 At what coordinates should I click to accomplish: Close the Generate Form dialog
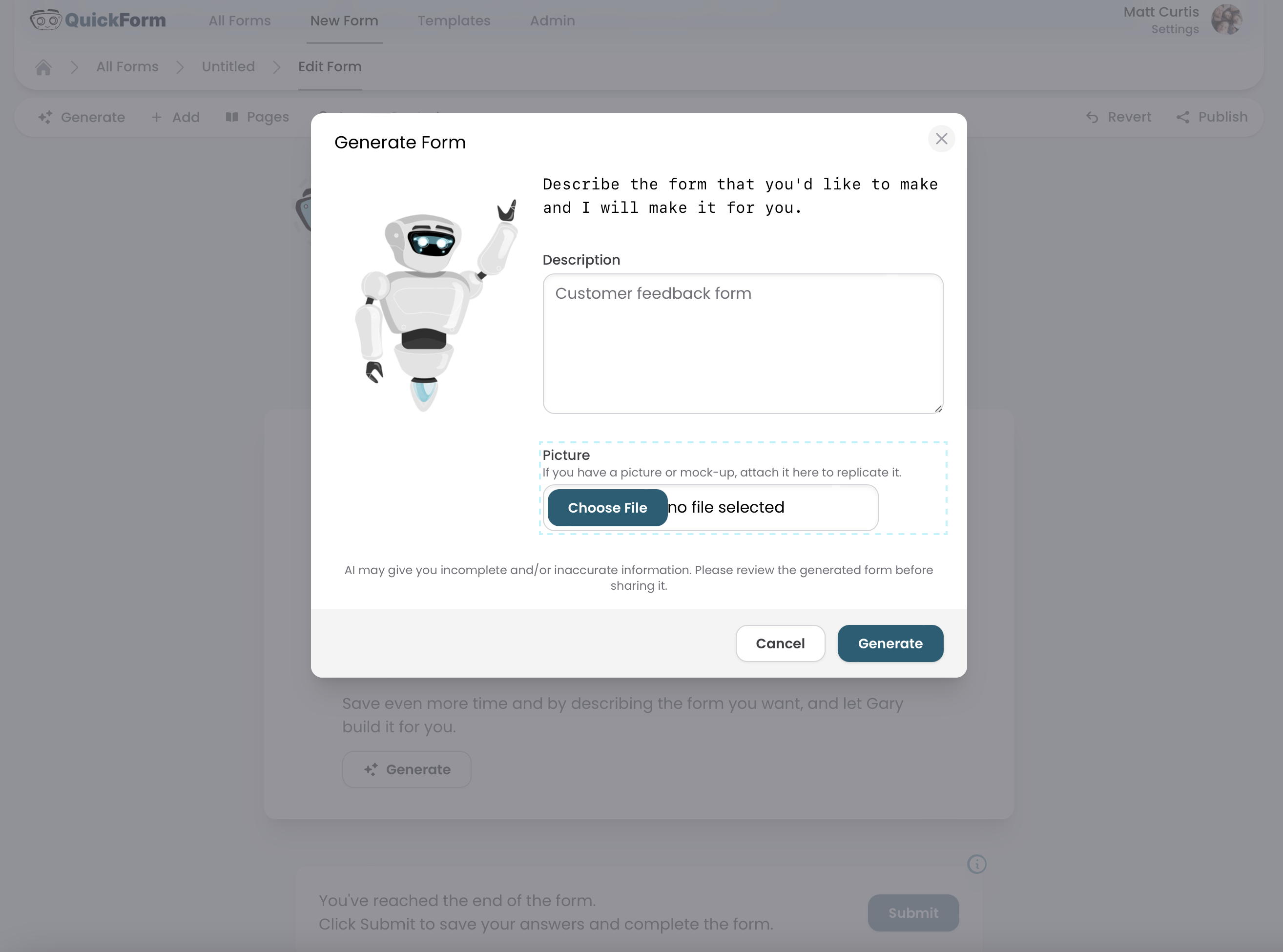tap(941, 139)
